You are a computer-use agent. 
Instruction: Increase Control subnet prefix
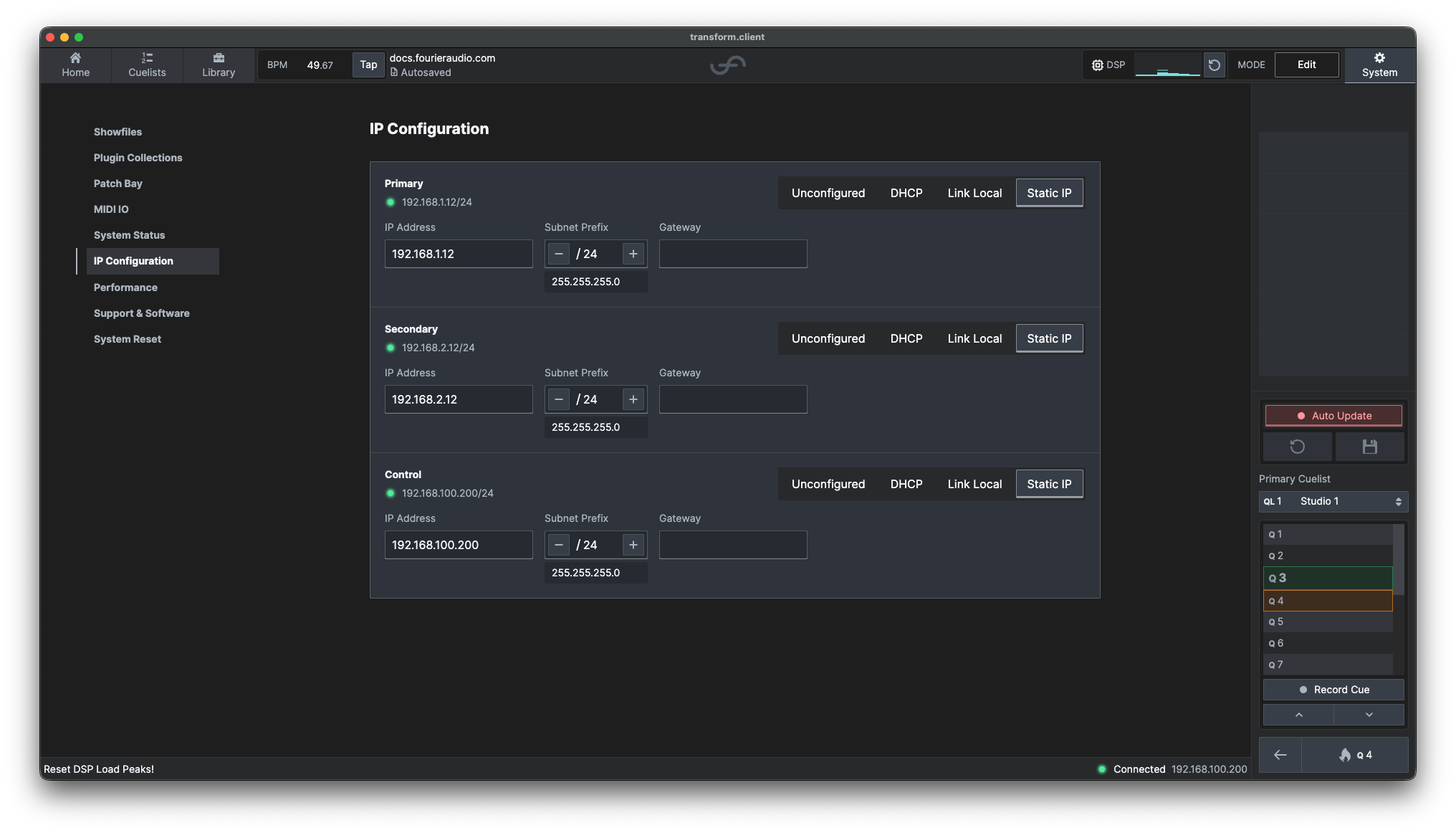633,545
